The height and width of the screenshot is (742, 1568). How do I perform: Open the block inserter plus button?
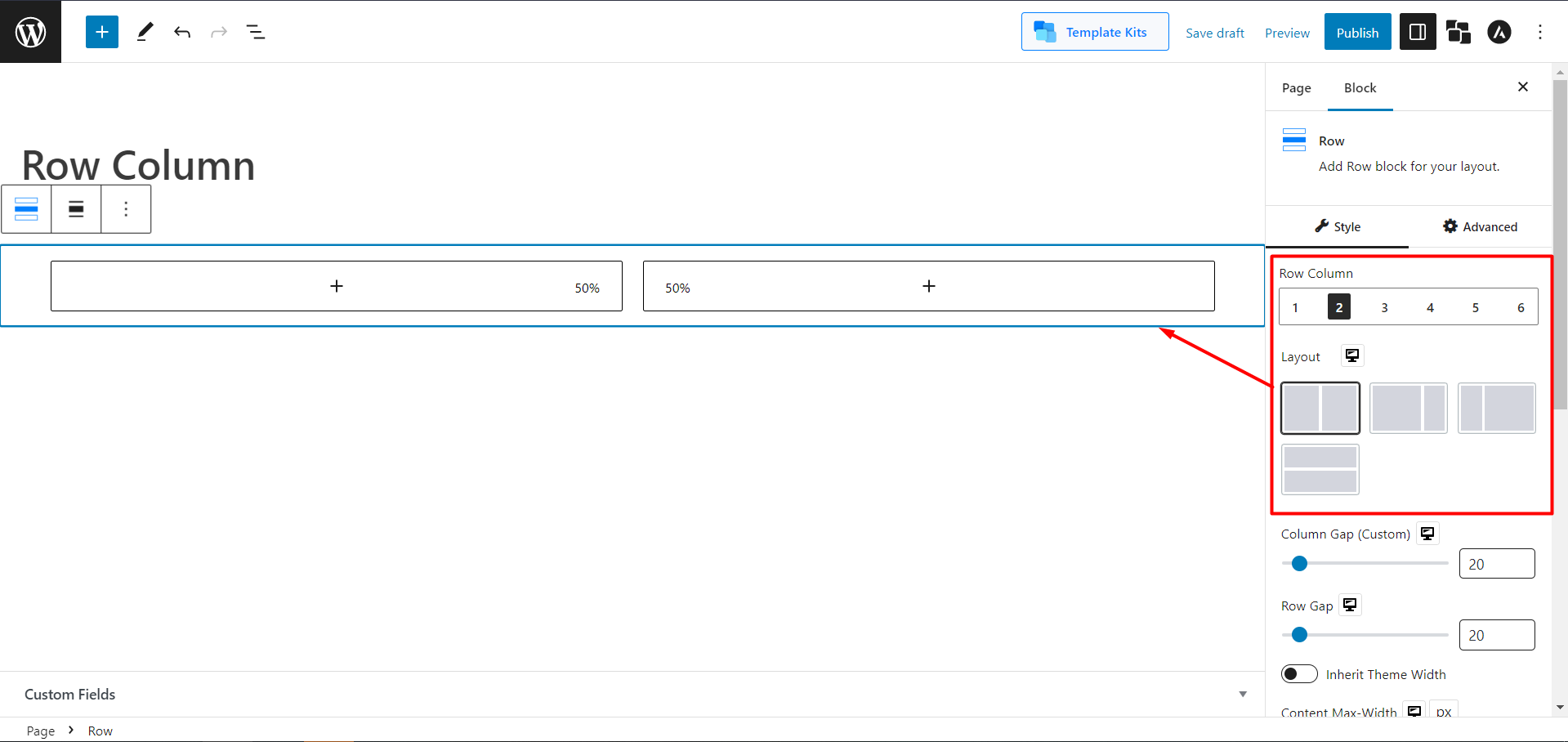coord(102,32)
